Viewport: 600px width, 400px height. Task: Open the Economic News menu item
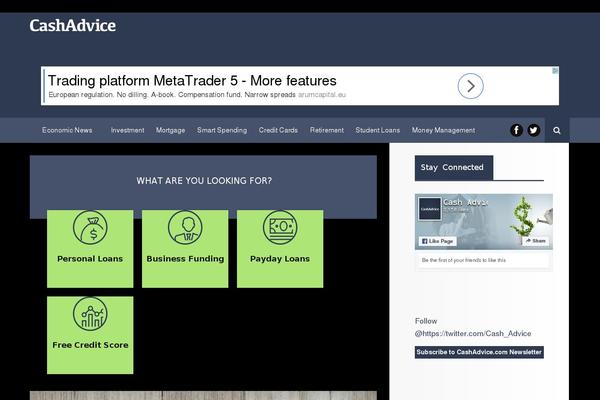click(x=67, y=130)
